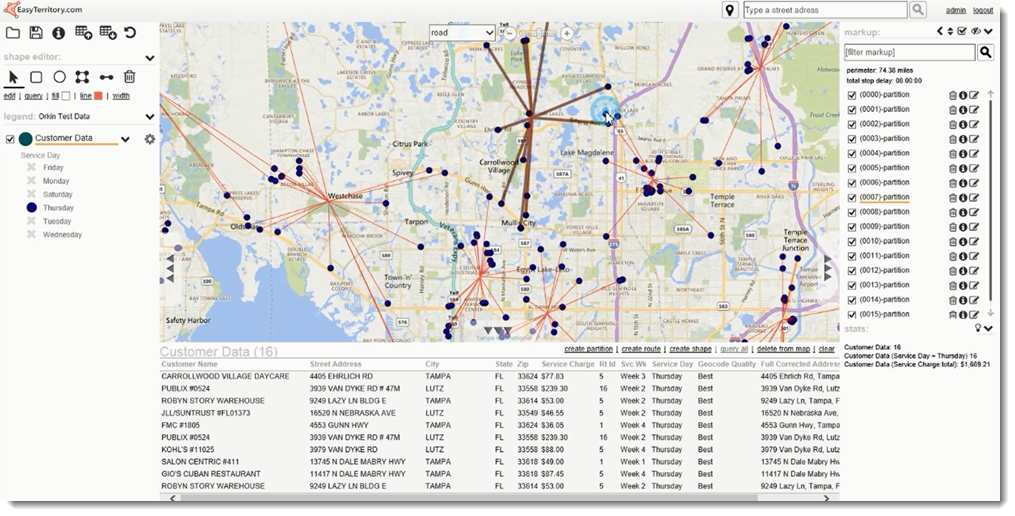Click the create partition link
The image size is (1015, 516).
[x=588, y=349]
